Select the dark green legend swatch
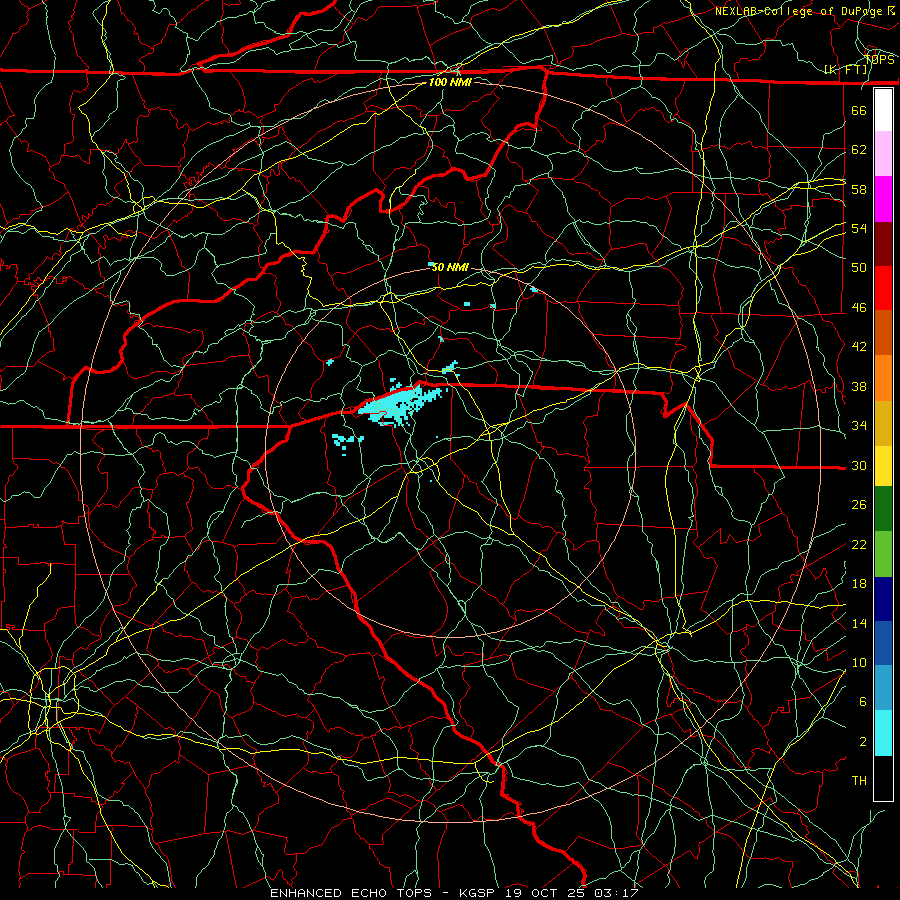 coord(883,509)
